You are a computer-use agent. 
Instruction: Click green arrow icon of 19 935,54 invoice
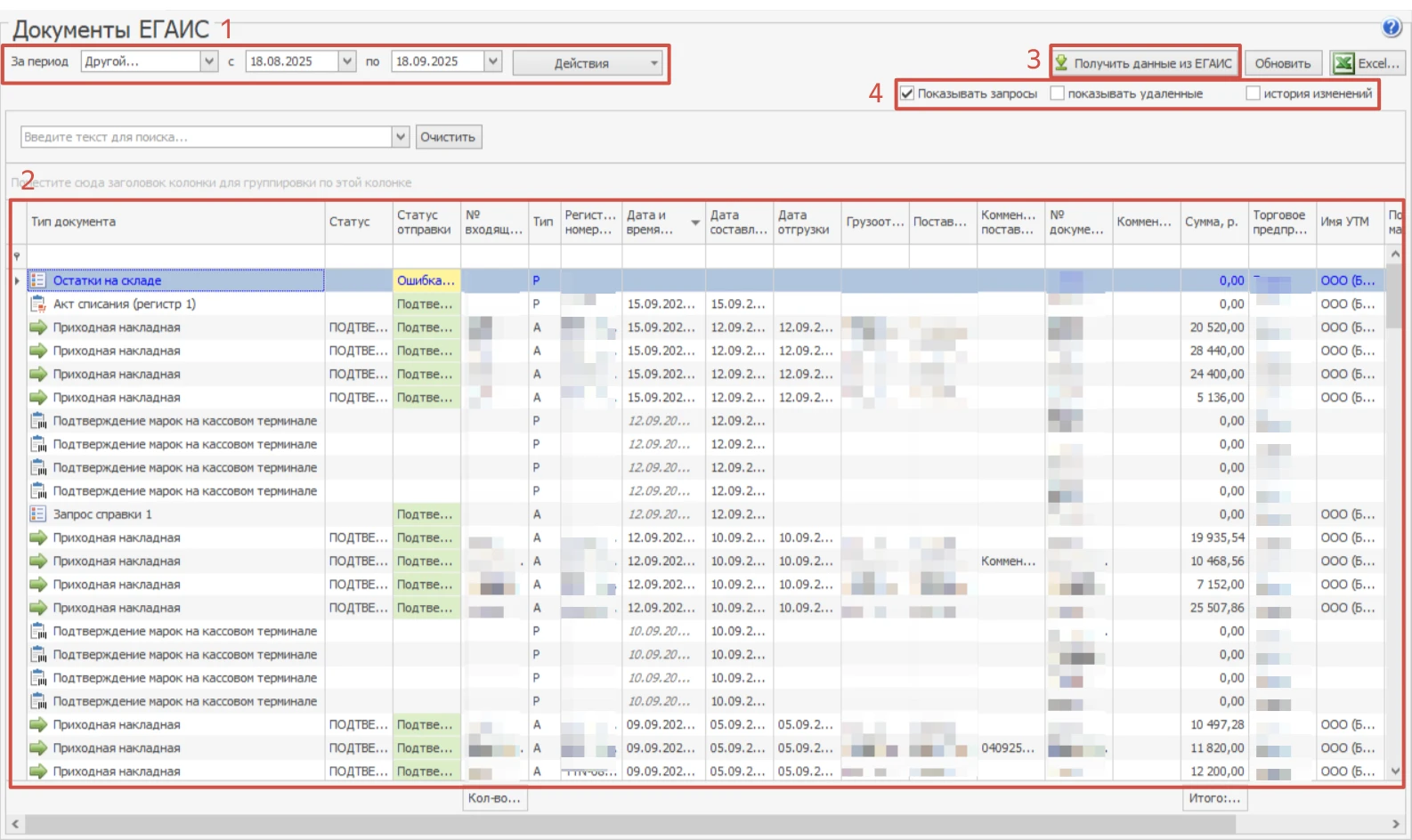37,537
